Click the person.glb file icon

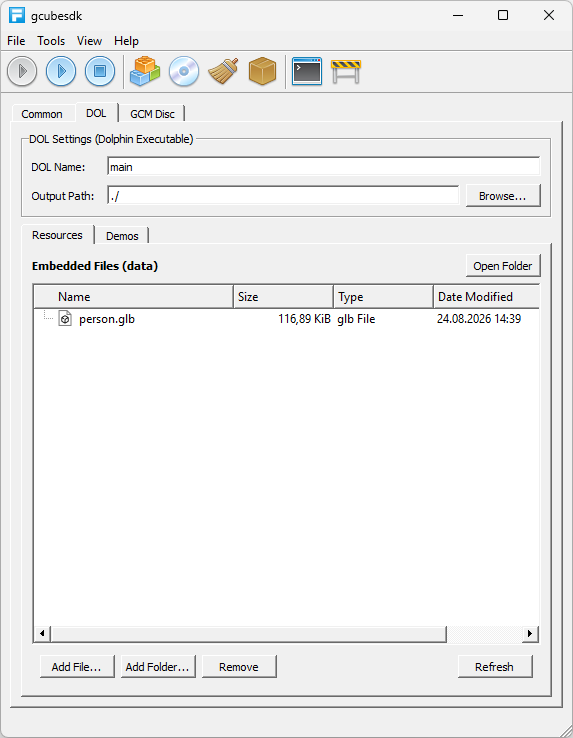[x=65, y=319]
